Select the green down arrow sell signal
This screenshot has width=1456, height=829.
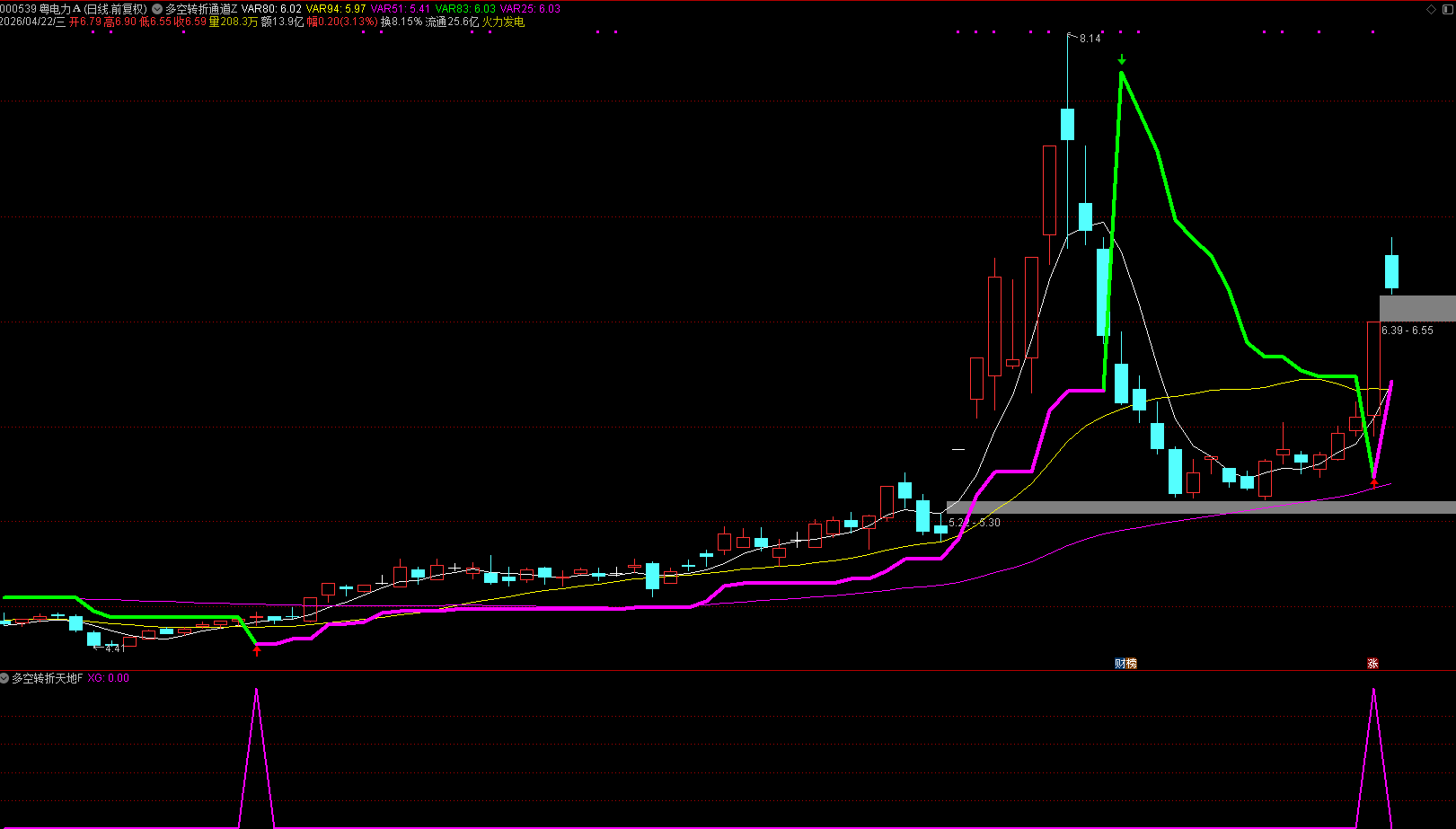1122,60
